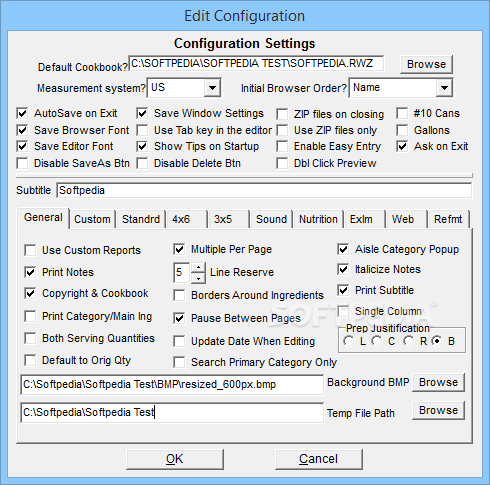The width and height of the screenshot is (490, 485).
Task: Open the ExIm tab
Action: click(x=365, y=219)
